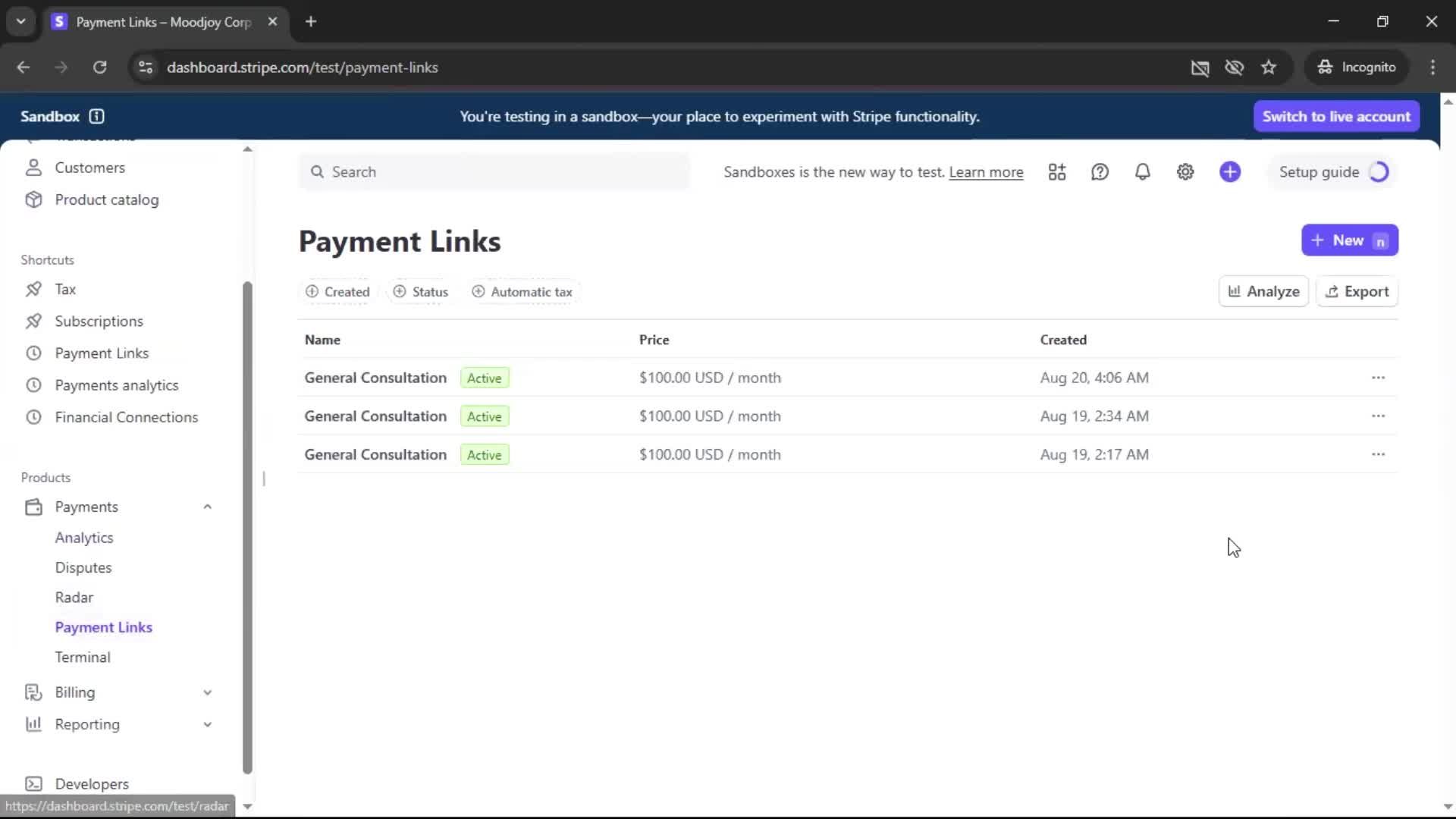The width and height of the screenshot is (1456, 819).
Task: Expand the Billing section
Action: (207, 692)
